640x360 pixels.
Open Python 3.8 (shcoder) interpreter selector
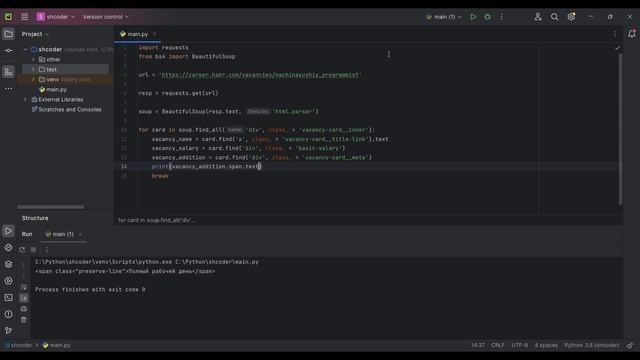coord(591,345)
